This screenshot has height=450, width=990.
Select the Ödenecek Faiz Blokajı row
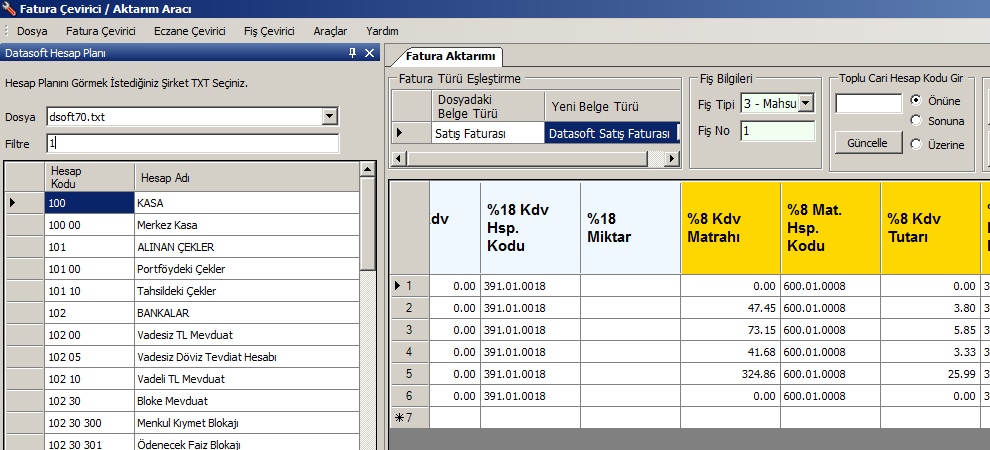coord(183,443)
